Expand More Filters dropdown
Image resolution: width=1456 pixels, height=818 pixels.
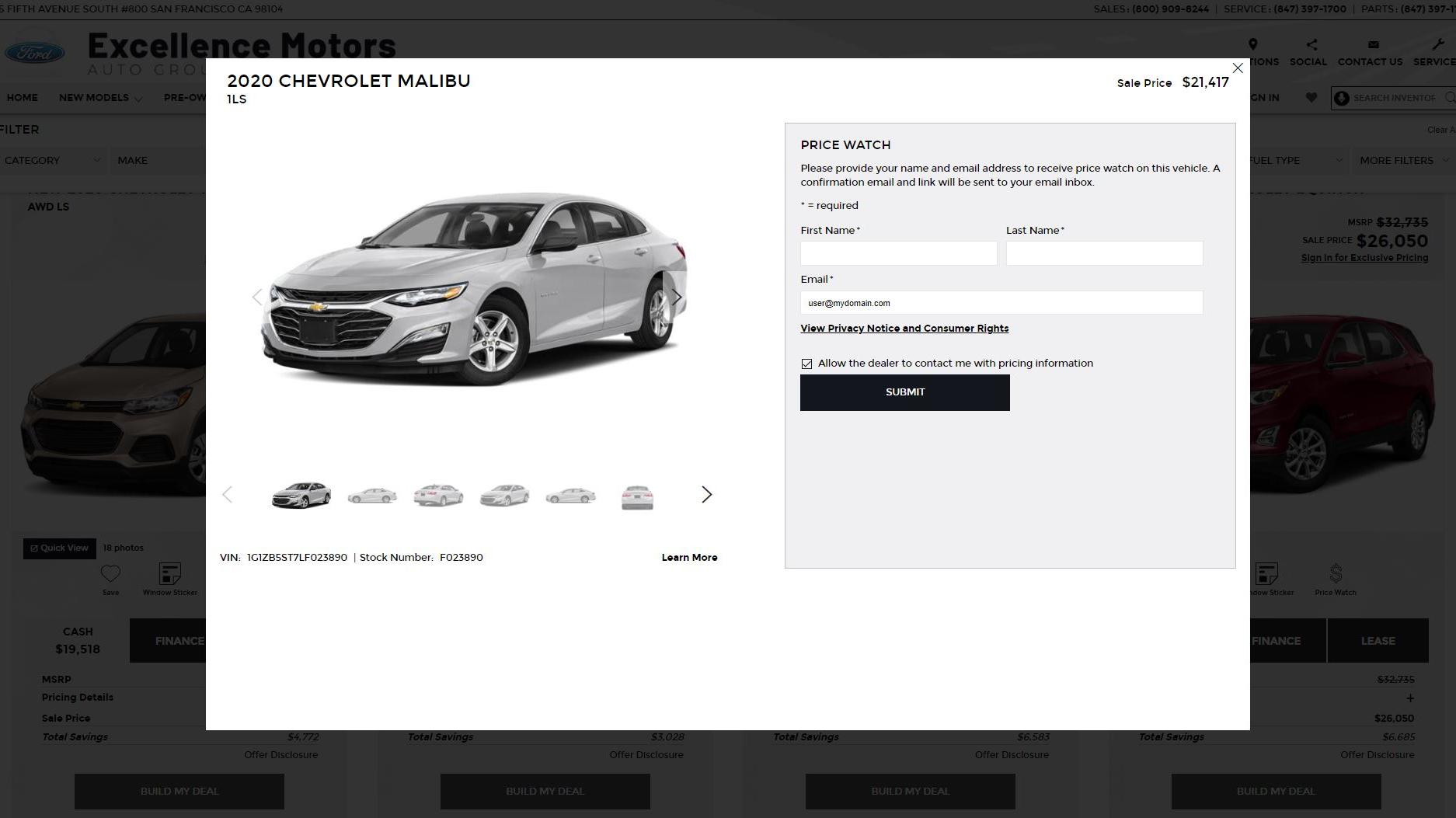(1403, 161)
